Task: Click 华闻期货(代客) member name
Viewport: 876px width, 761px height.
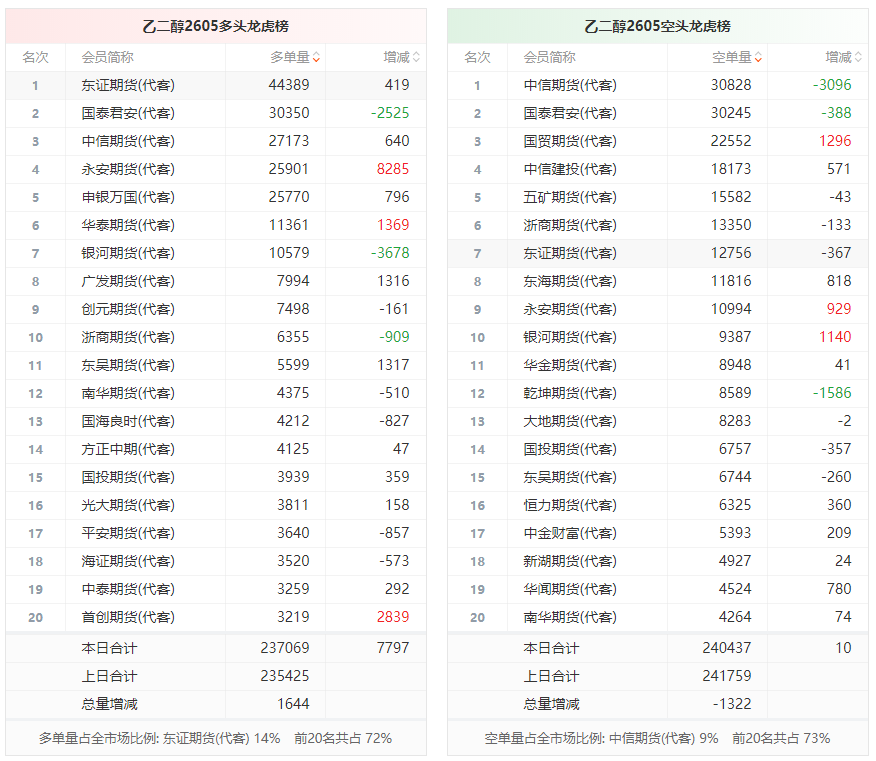Action: 570,589
